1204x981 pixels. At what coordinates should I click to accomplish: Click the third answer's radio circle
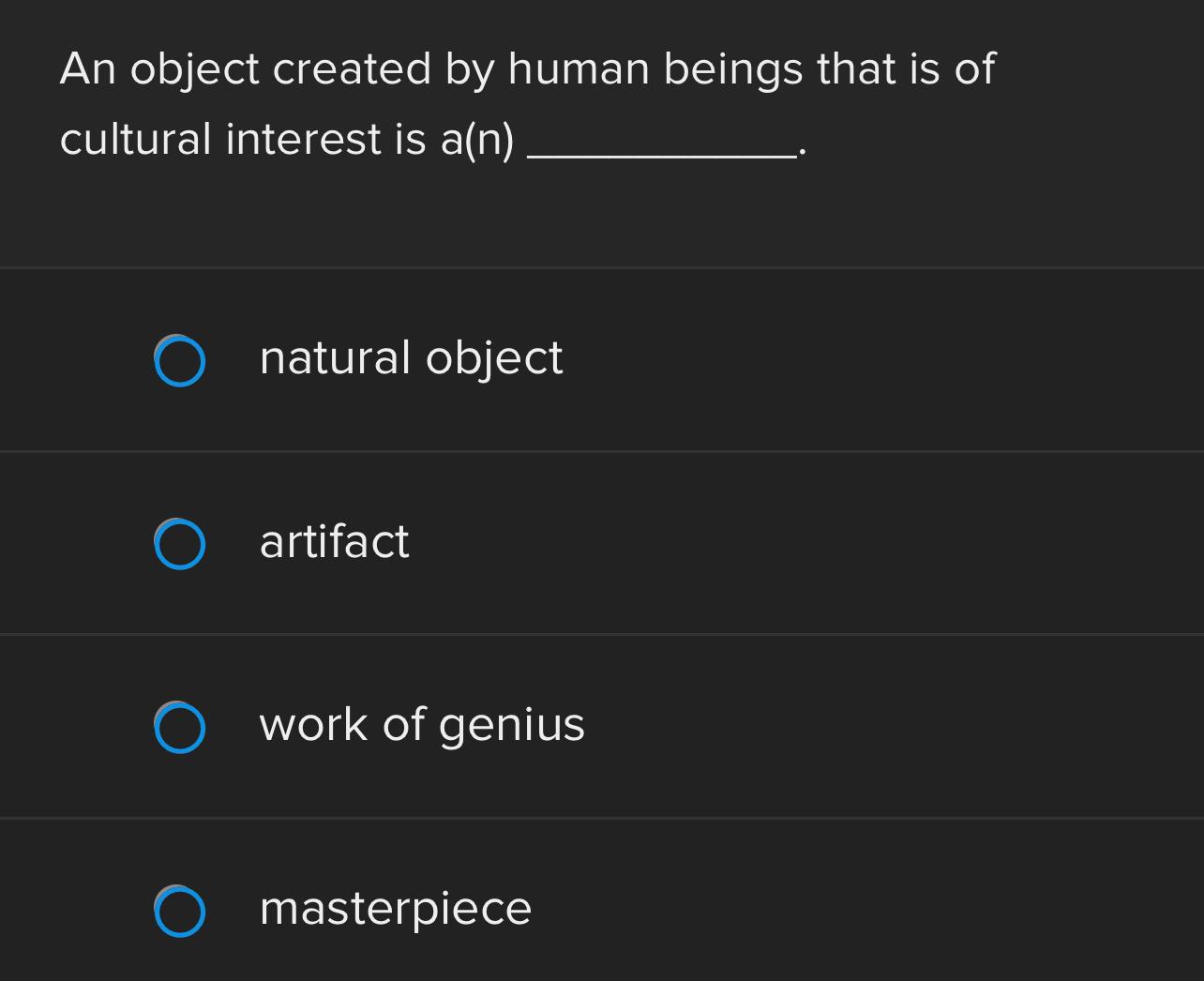(x=179, y=726)
